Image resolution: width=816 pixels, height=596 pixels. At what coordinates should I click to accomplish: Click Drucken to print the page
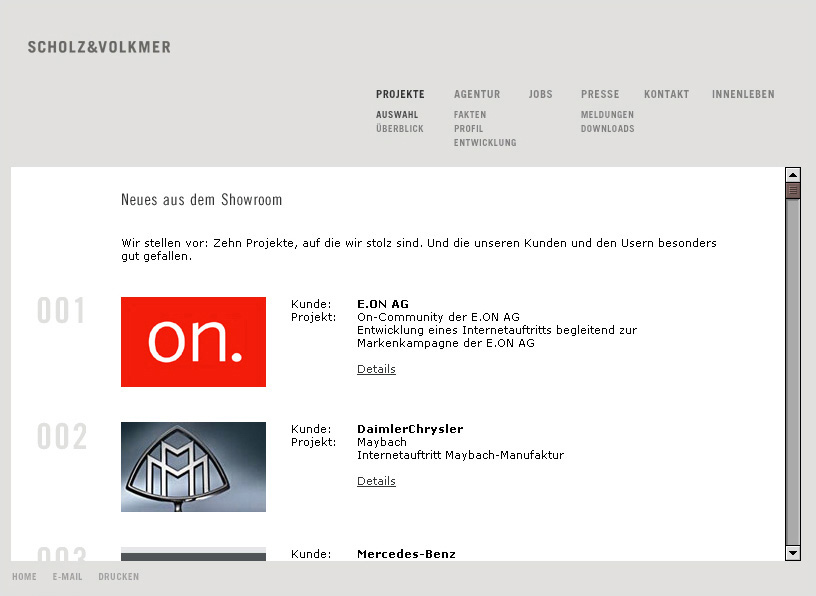(x=119, y=577)
